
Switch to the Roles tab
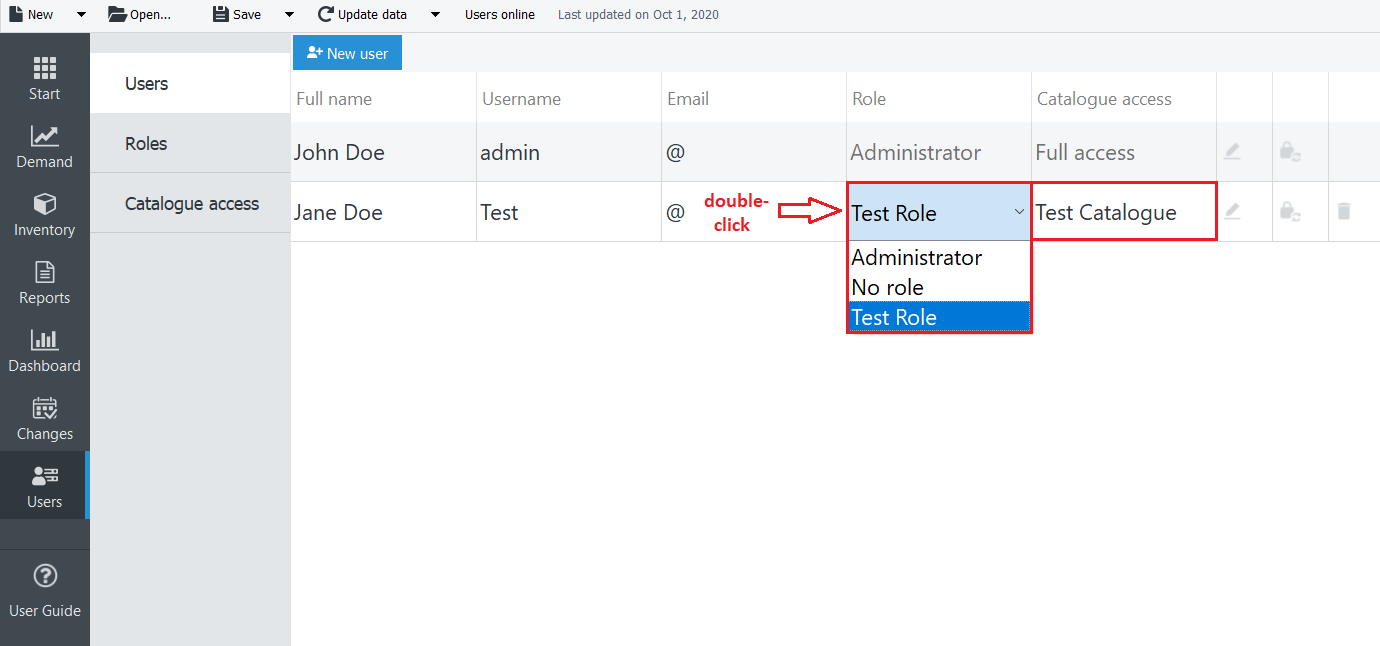tap(146, 144)
